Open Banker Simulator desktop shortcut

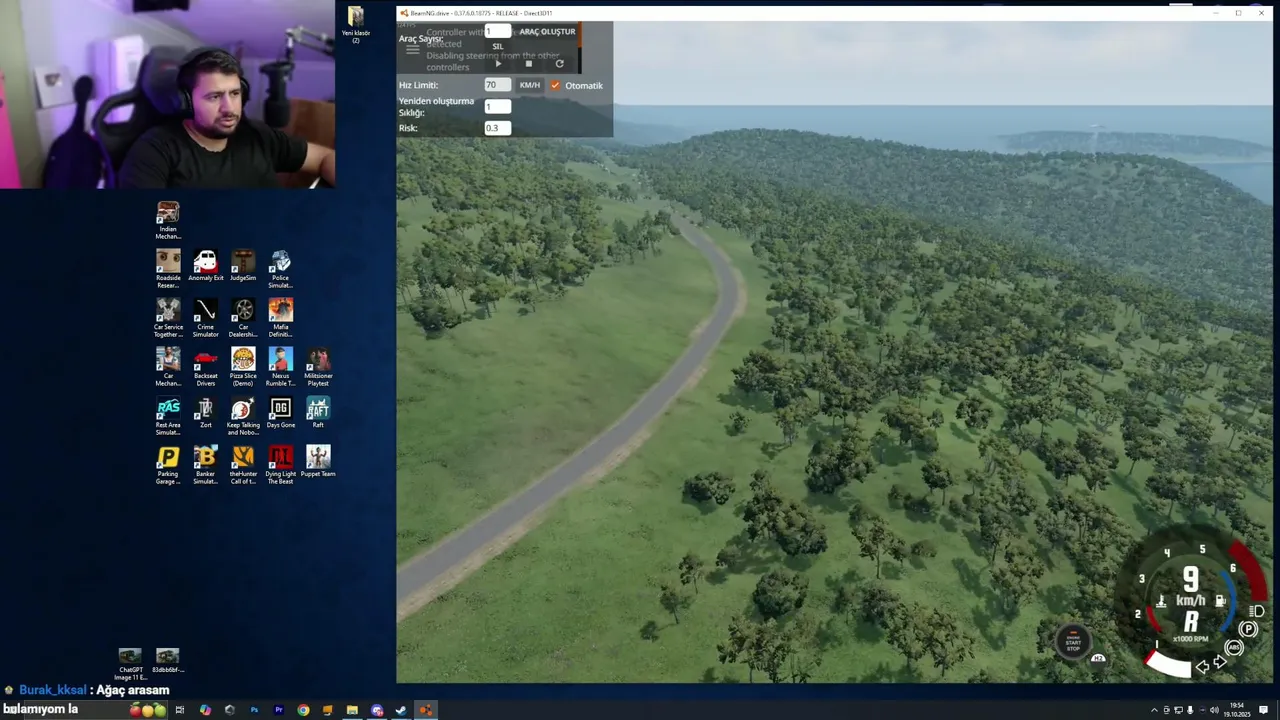tap(205, 465)
